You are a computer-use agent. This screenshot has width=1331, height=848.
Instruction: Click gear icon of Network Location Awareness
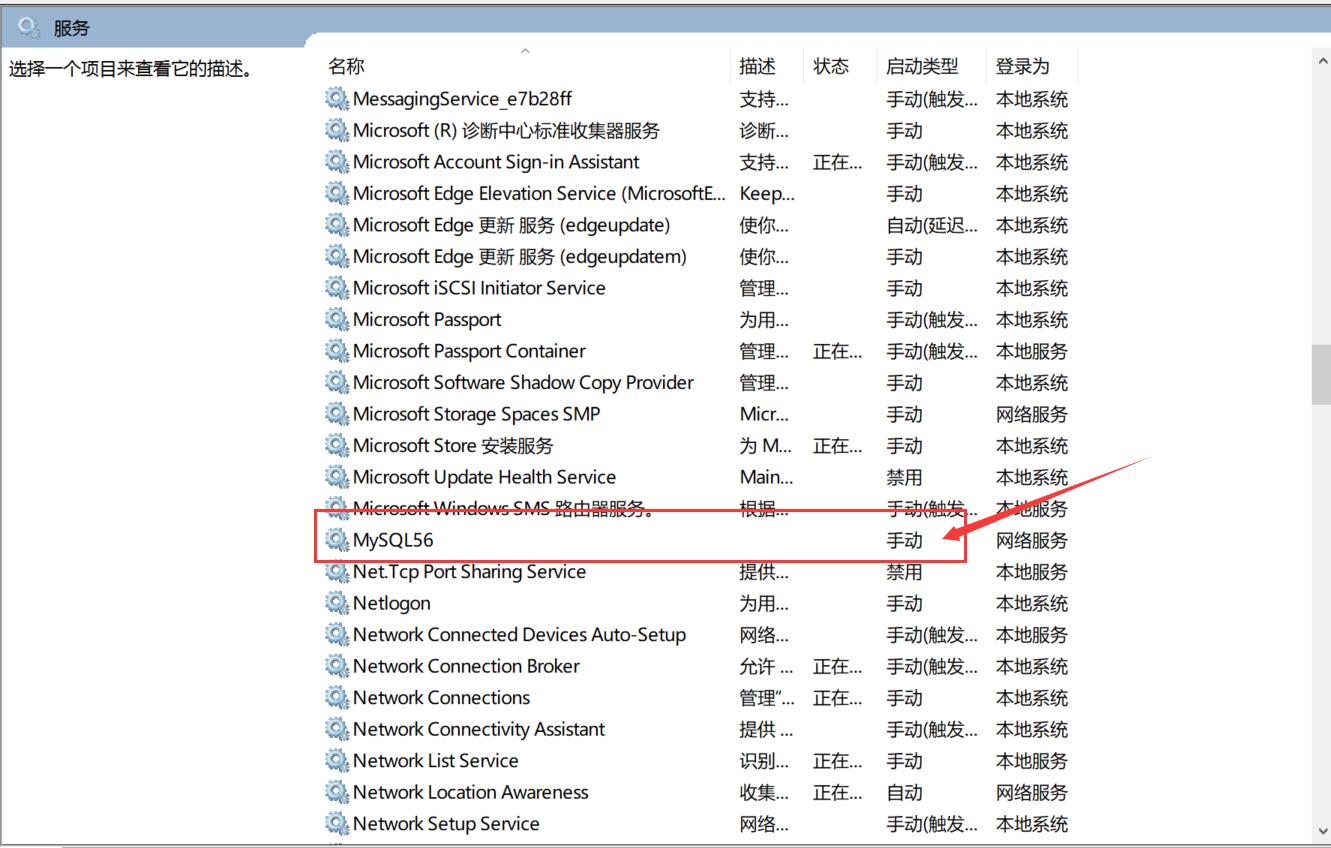(x=337, y=792)
